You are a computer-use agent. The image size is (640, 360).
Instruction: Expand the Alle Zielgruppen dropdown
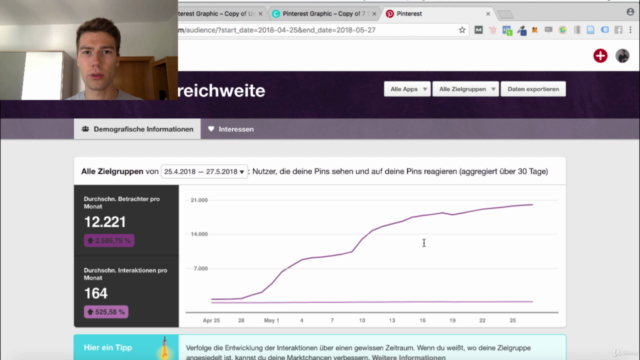click(x=466, y=89)
